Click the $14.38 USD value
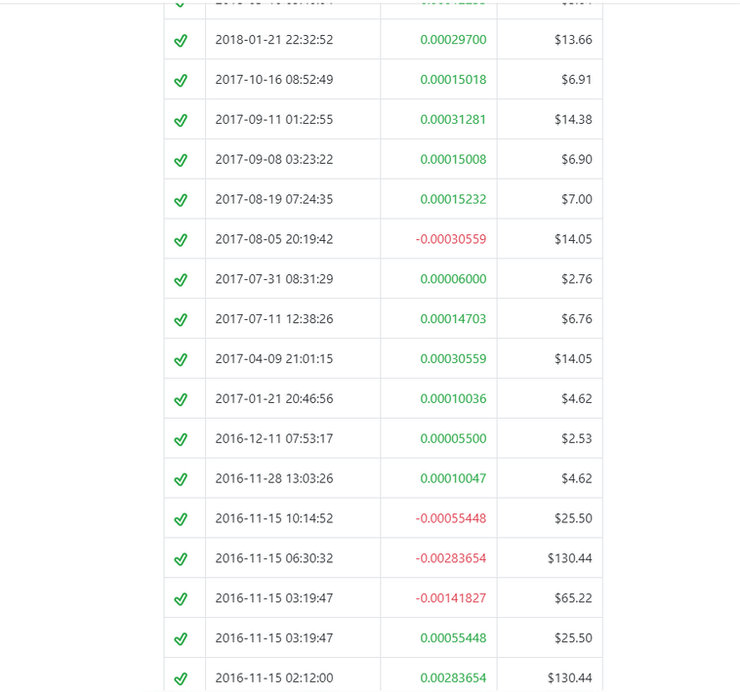Viewport: 740px width, 692px height. pyautogui.click(x=573, y=120)
